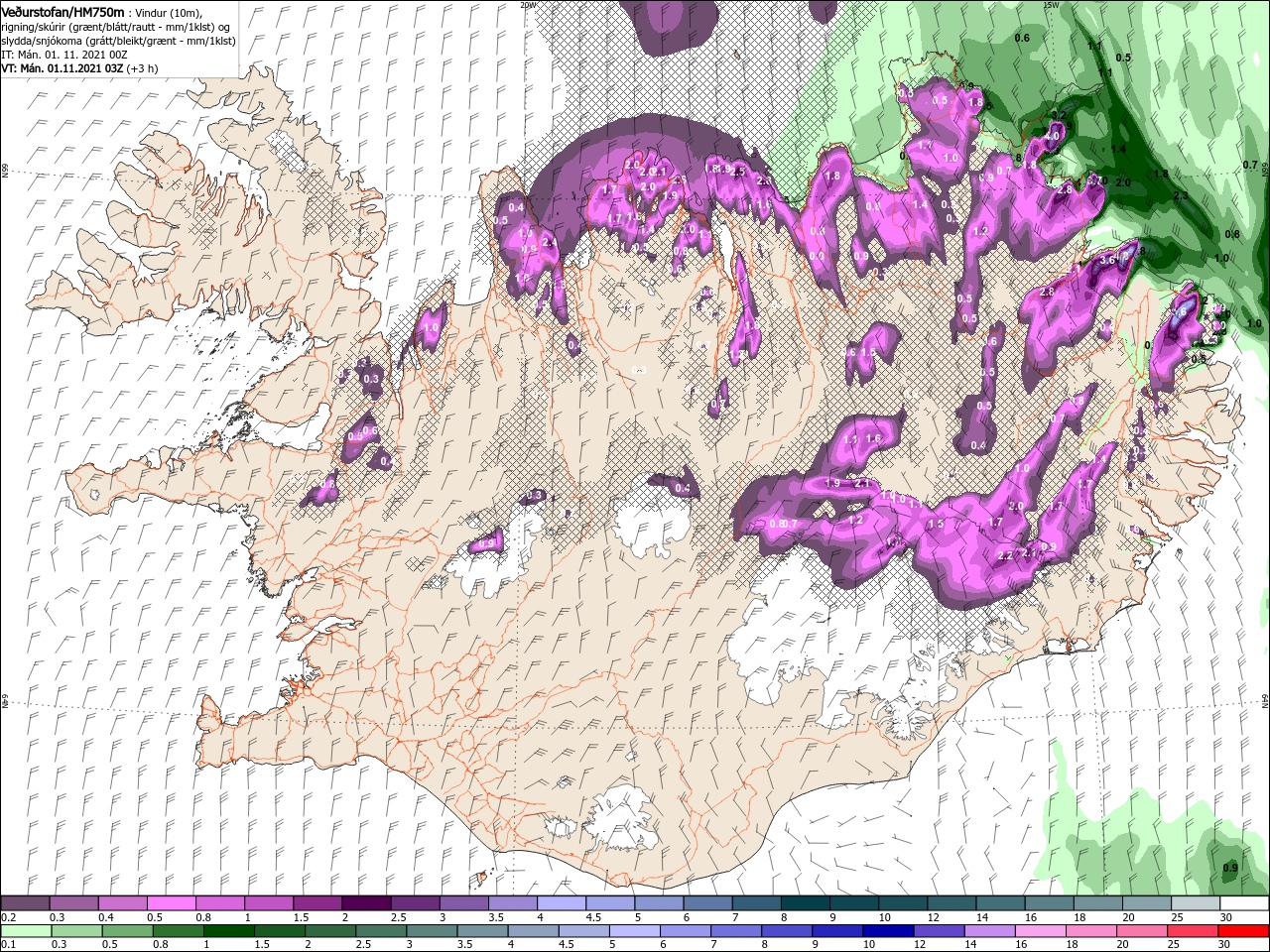The width and height of the screenshot is (1270, 952).
Task: Select the dark teal 8 swatch in the upper legend
Action: [x=804, y=903]
